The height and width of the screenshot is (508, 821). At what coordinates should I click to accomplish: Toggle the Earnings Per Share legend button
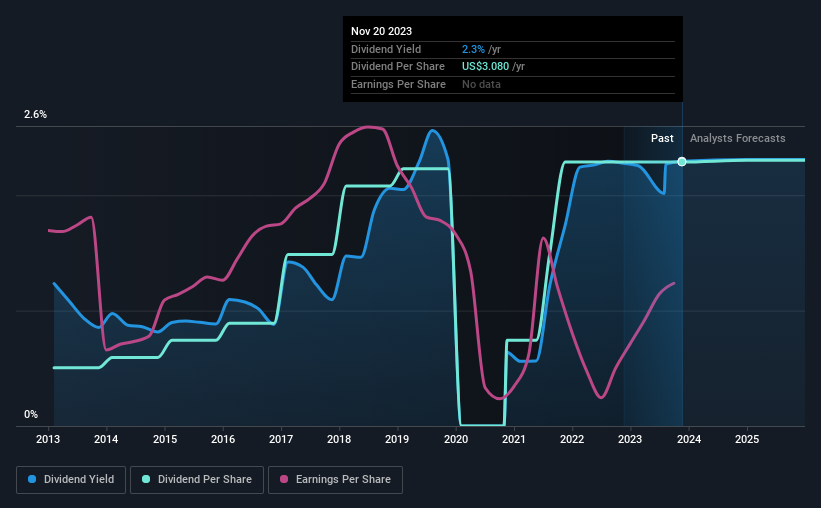click(336, 480)
